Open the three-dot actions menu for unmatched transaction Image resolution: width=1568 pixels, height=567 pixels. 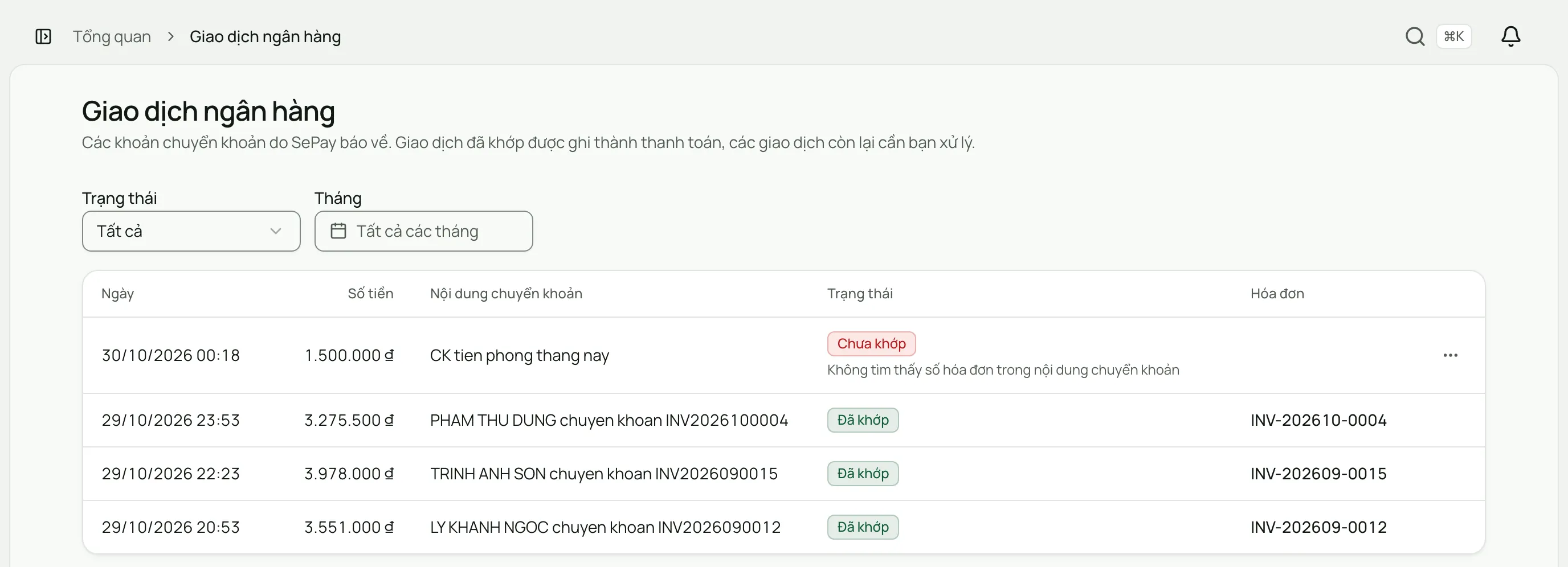click(1451, 355)
